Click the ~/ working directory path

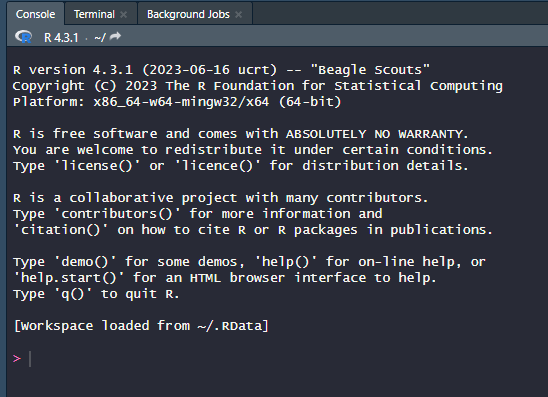pyautogui.click(x=100, y=37)
